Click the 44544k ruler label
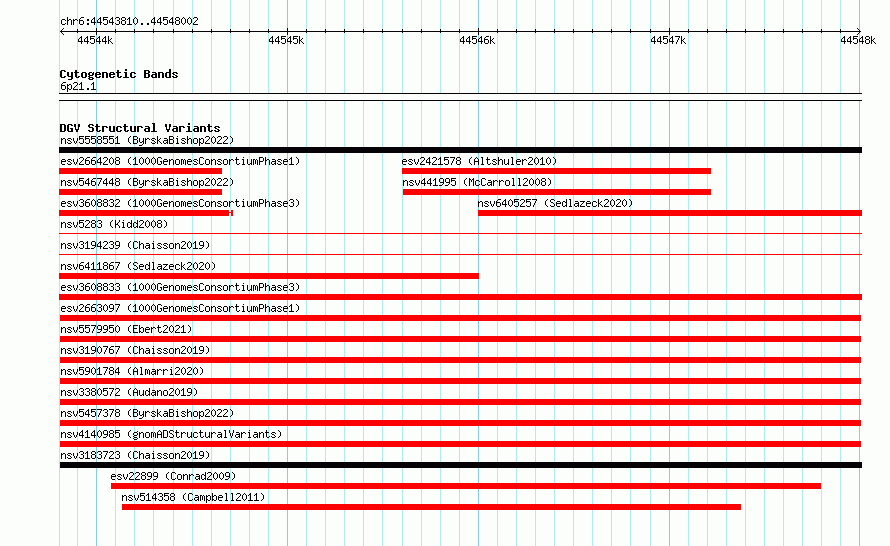890x546 pixels. coord(95,40)
